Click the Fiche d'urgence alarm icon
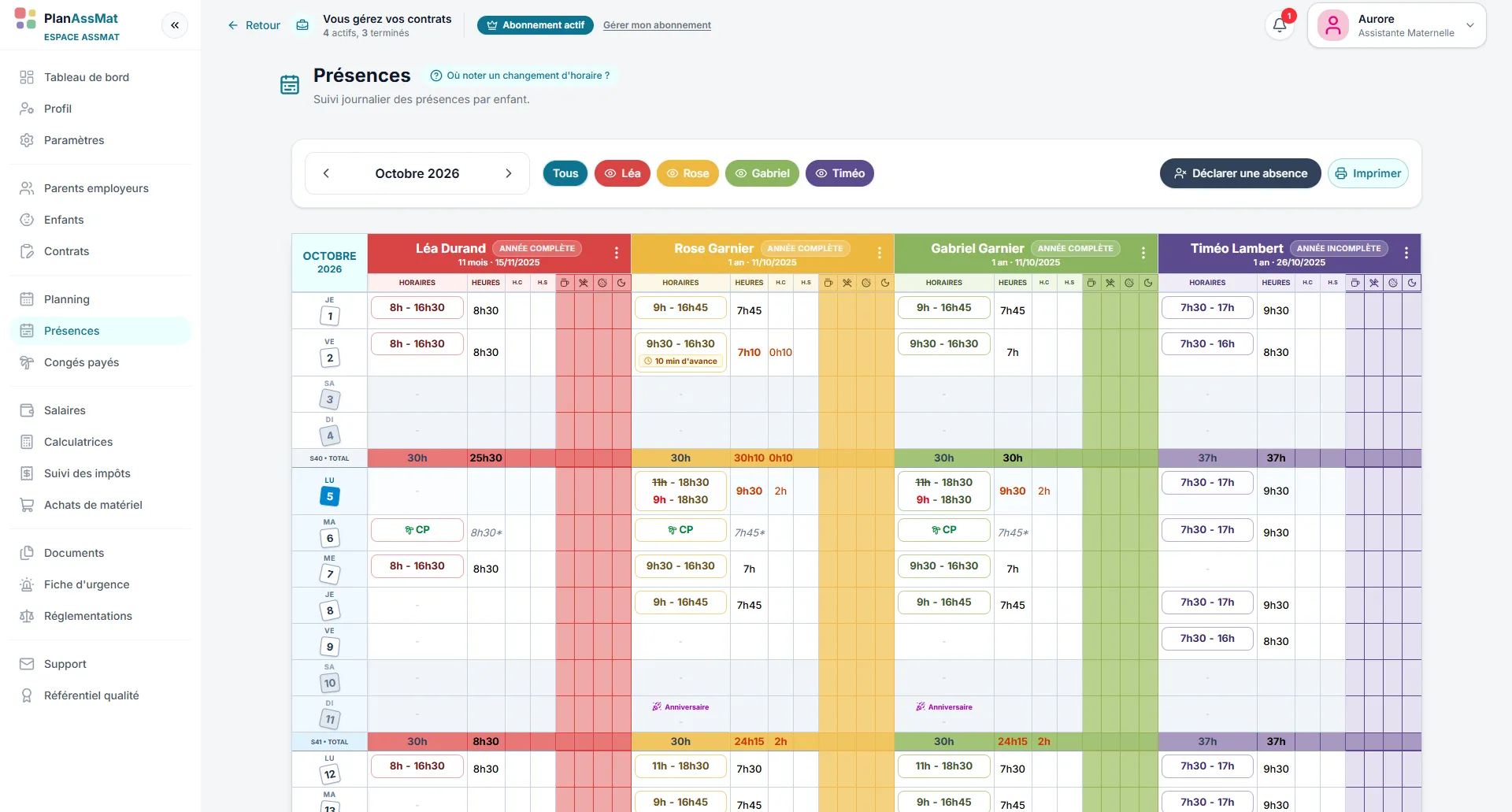The width and height of the screenshot is (1512, 812). point(27,584)
